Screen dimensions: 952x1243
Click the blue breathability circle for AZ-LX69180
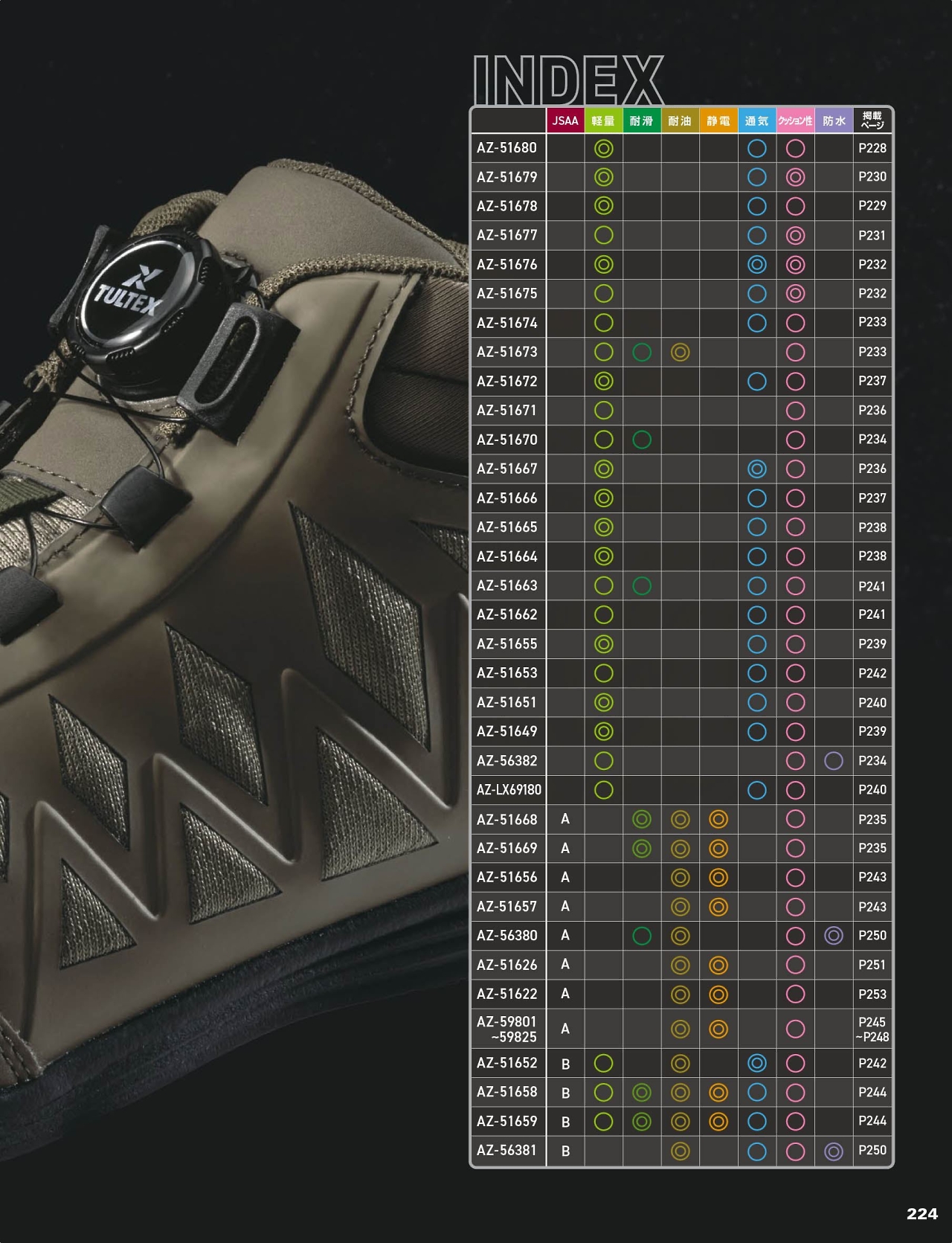756,790
